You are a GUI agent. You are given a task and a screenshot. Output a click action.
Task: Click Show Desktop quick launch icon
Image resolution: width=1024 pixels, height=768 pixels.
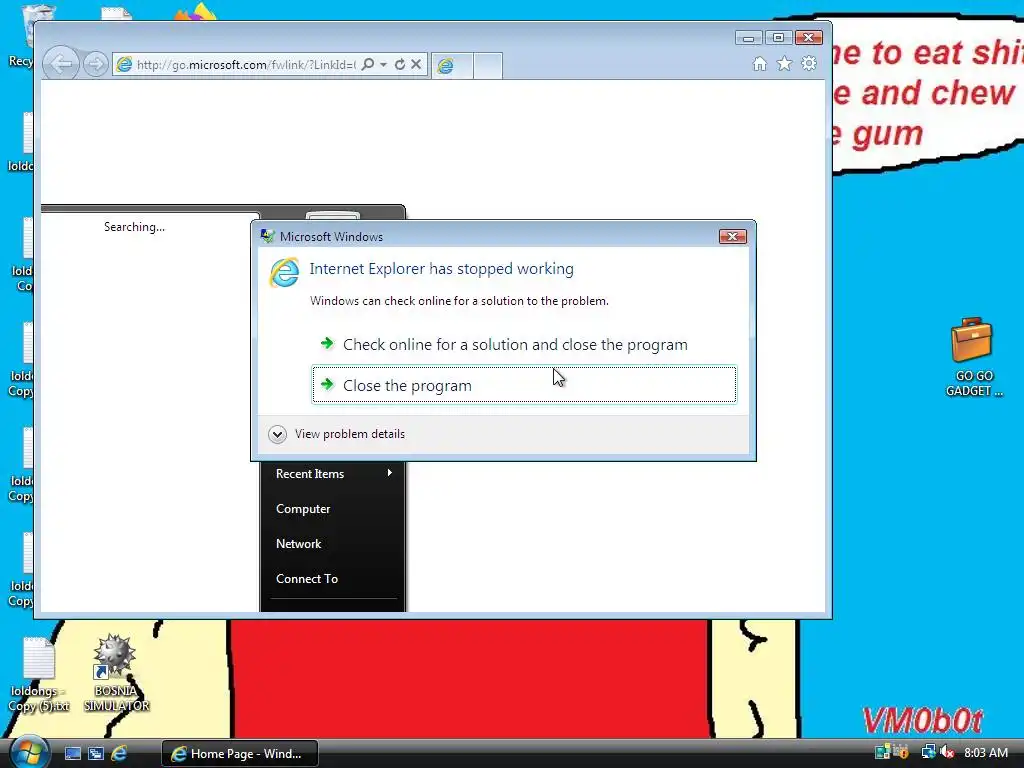pos(72,754)
